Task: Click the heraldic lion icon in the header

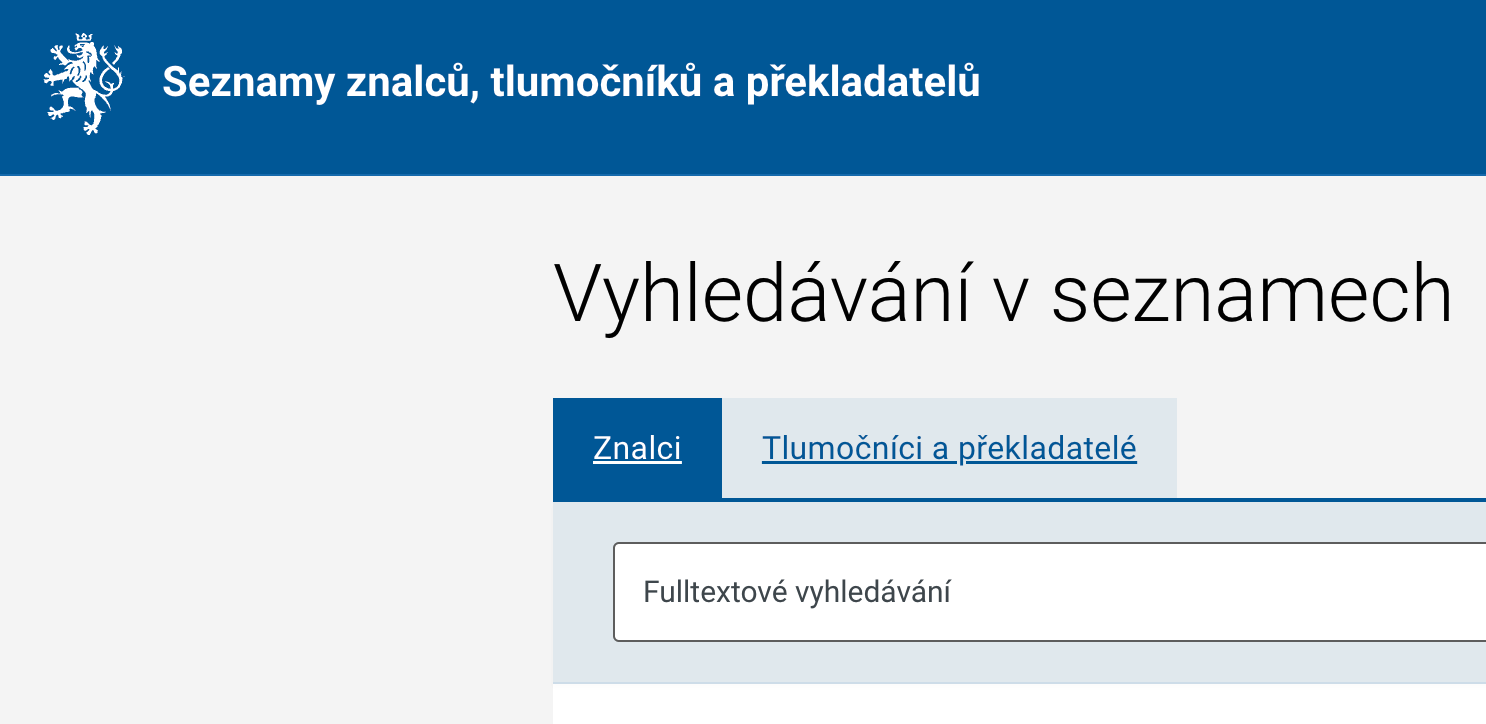Action: click(83, 83)
